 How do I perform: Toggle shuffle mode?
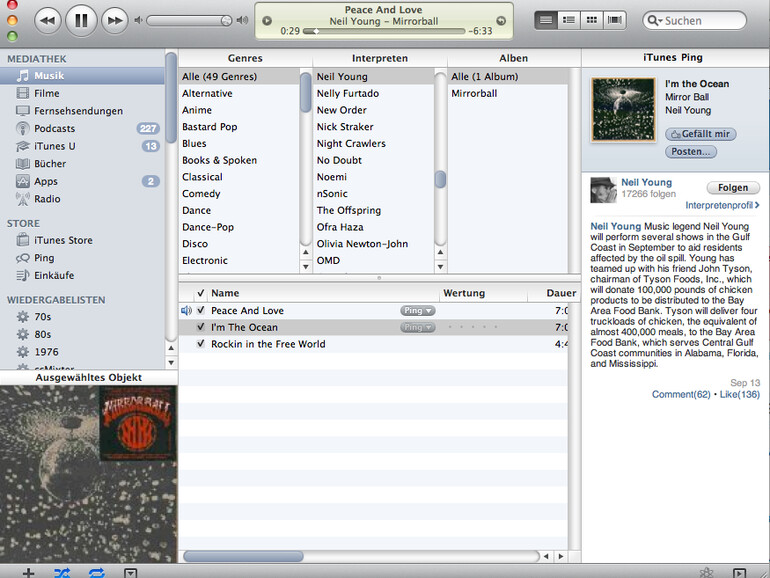point(62,573)
